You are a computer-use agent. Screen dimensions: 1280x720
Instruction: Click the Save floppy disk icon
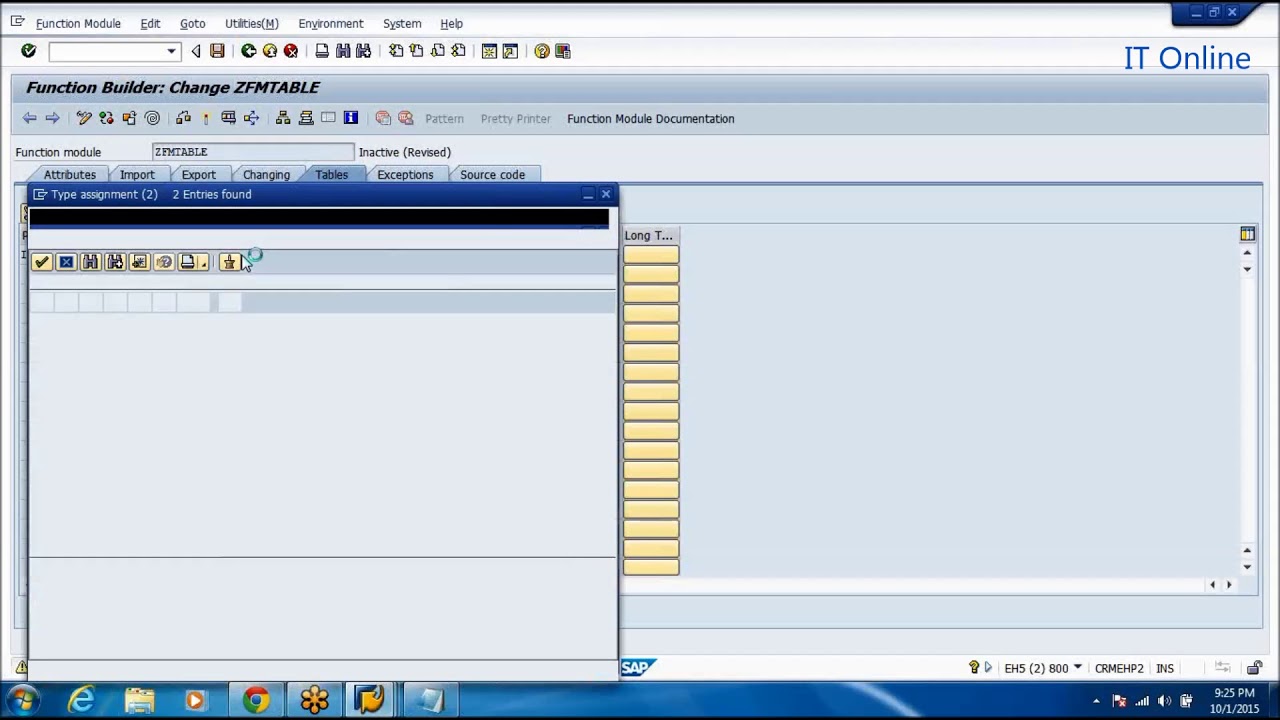(217, 51)
